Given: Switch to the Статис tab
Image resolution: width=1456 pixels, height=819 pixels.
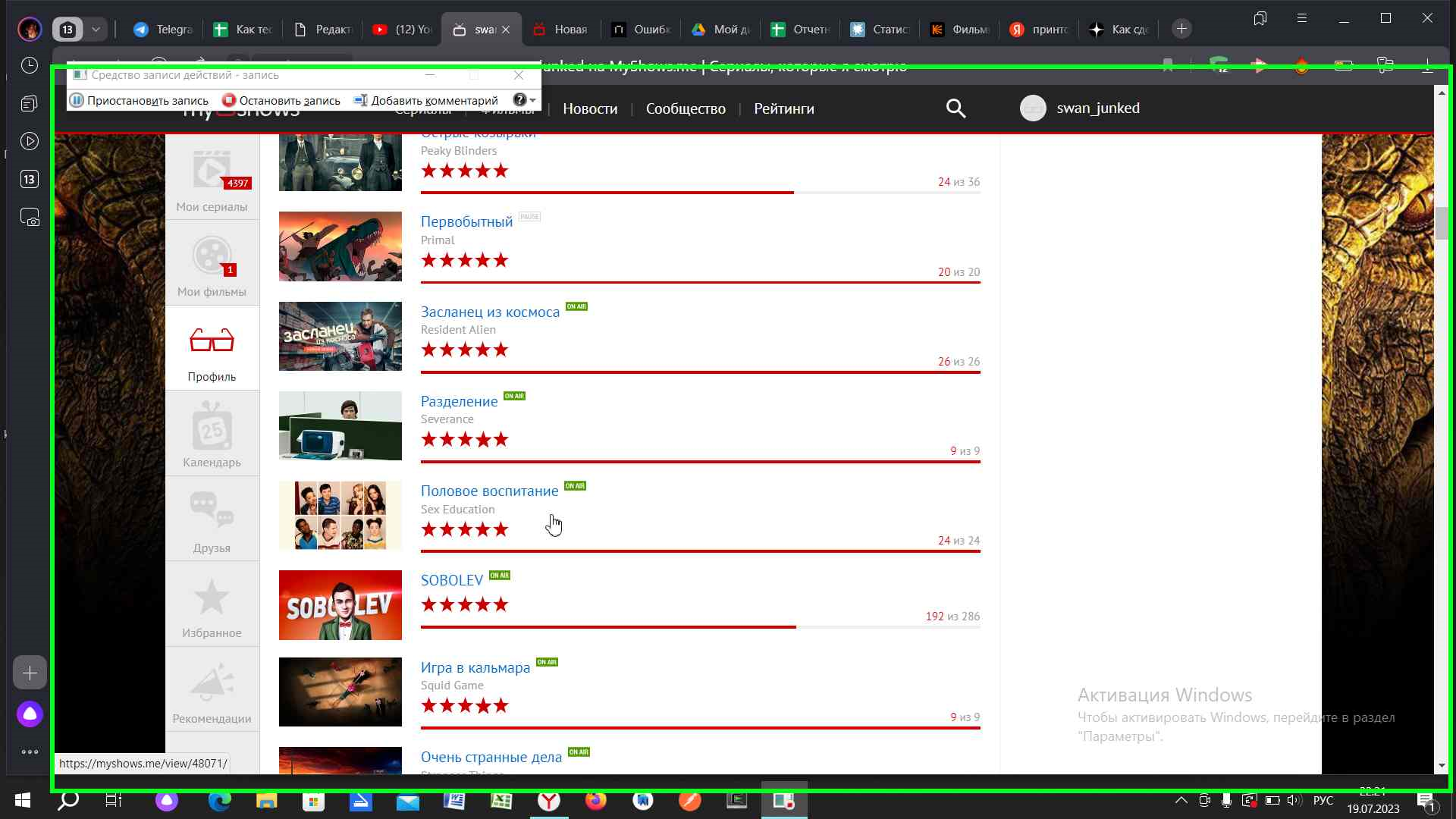Looking at the screenshot, I should (880, 30).
